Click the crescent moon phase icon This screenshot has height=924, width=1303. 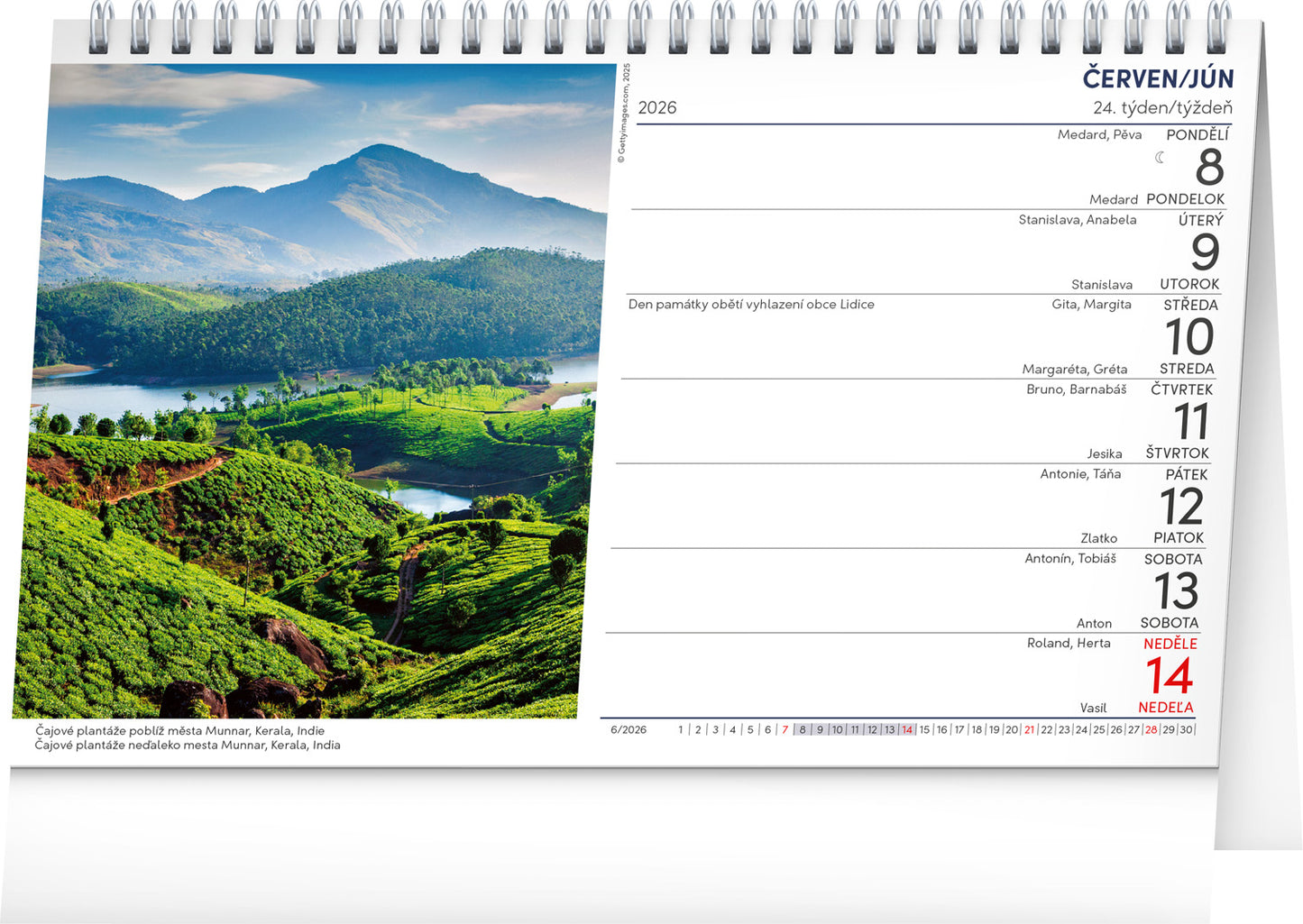1161,158
